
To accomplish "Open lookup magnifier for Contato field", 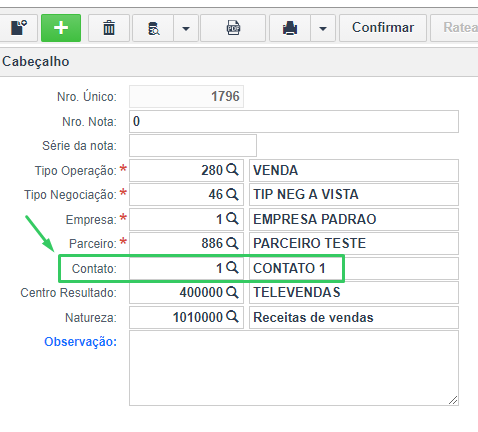I will [x=232, y=267].
